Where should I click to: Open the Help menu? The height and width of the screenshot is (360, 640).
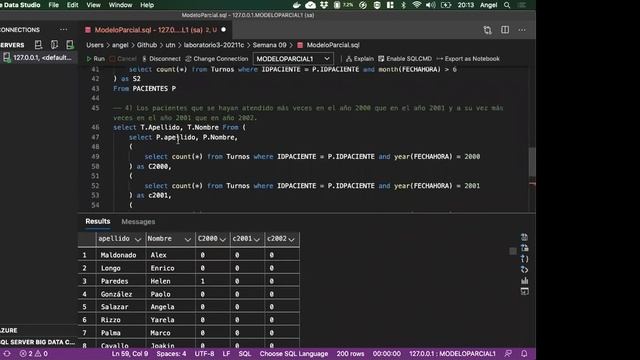[x=147, y=5]
